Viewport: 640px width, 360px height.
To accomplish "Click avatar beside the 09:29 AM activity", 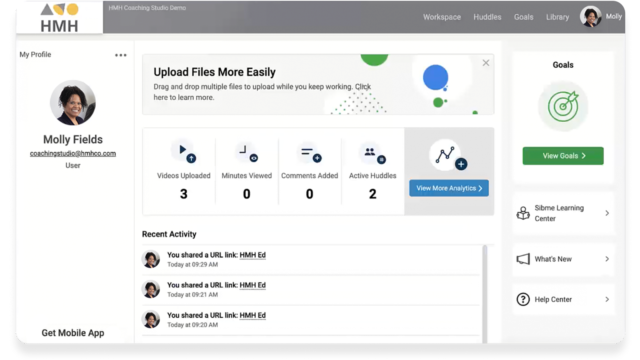I will point(151,259).
